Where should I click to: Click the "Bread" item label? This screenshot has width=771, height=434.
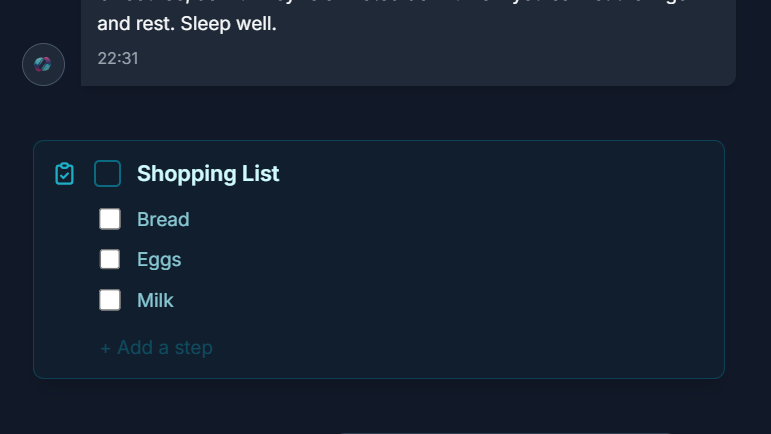tap(163, 219)
